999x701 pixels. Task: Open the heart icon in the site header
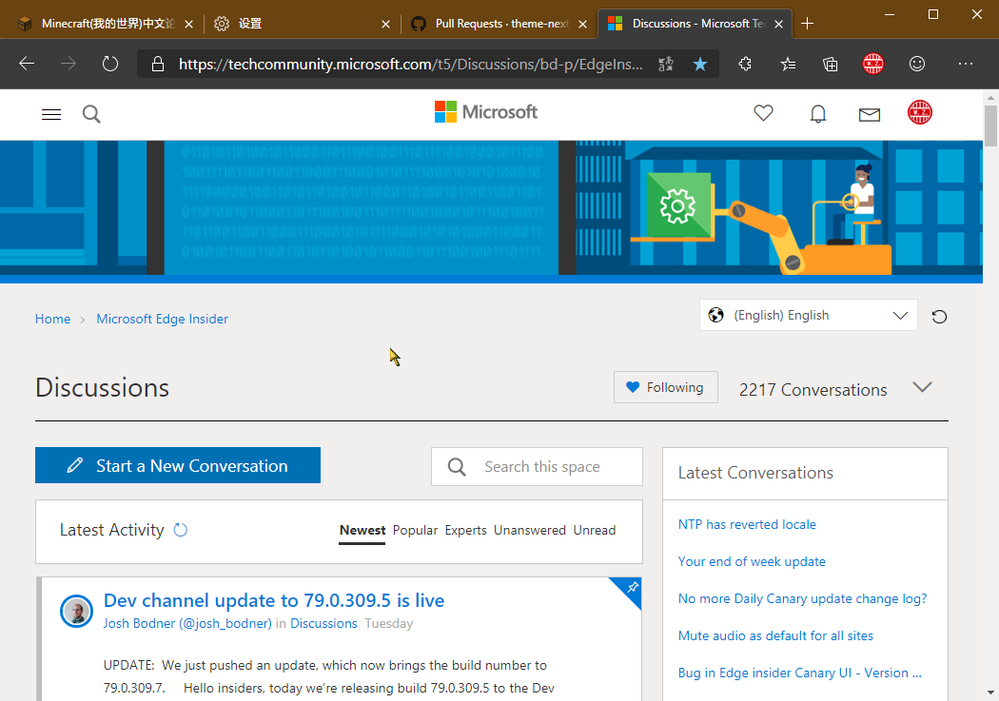[763, 113]
